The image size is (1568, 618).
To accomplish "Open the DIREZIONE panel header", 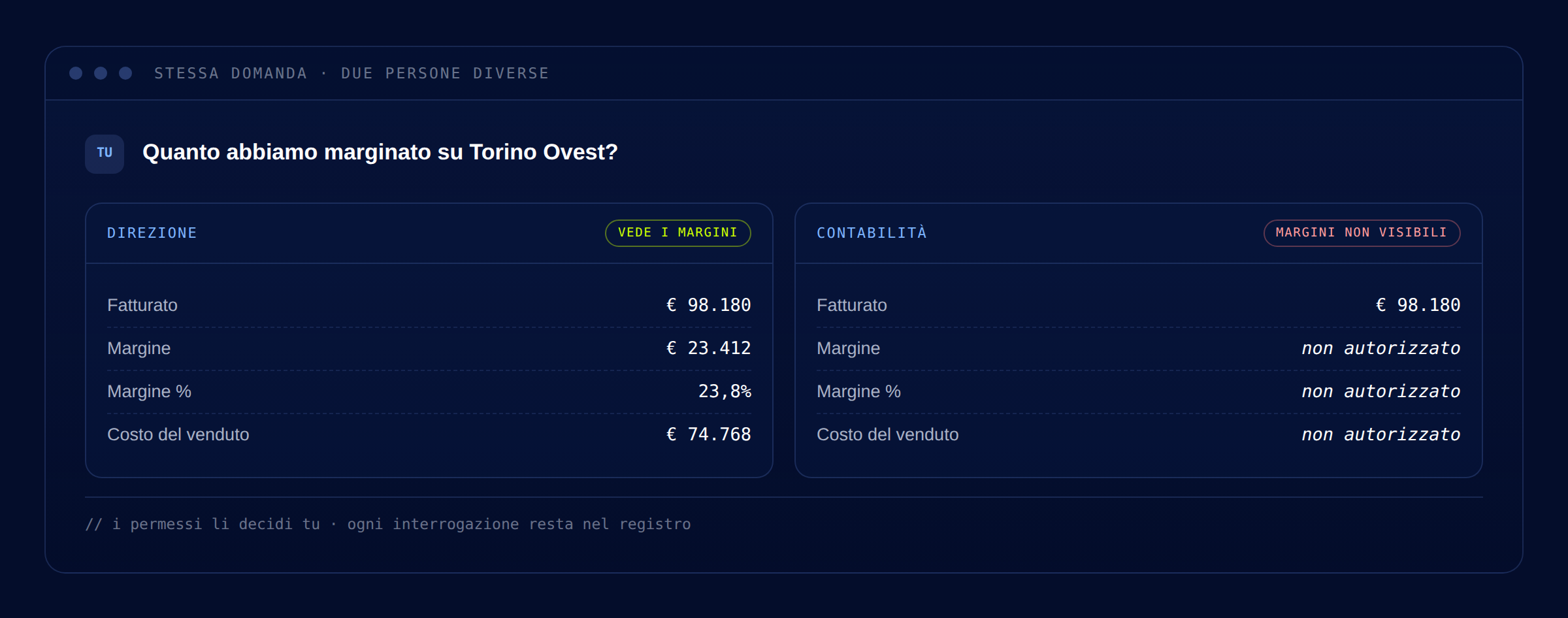I will coord(429,233).
